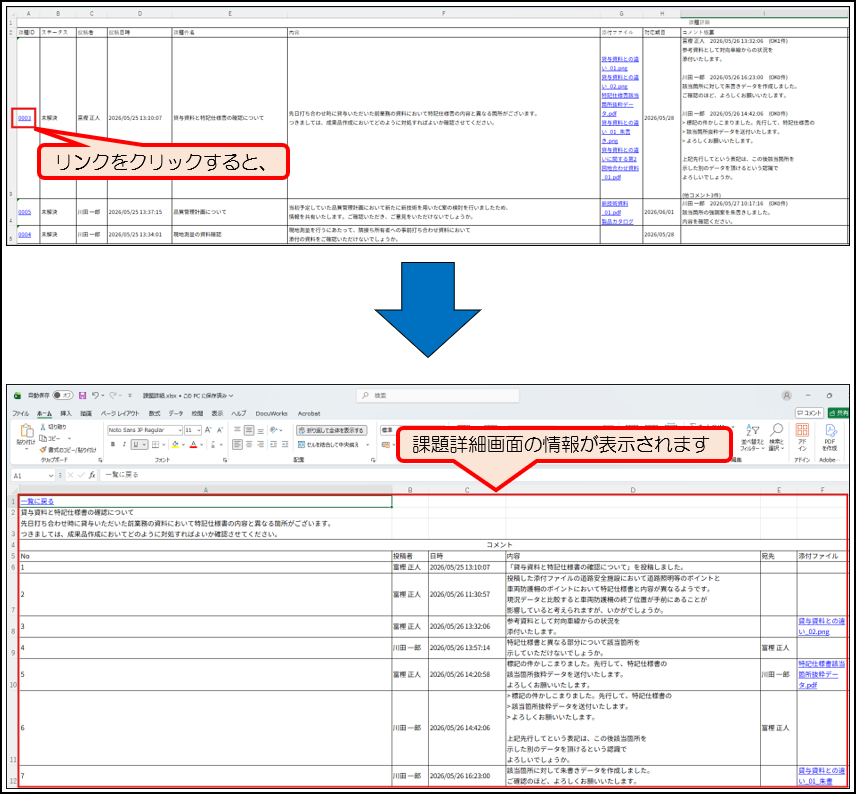The image size is (856, 794).
Task: Click issue ID link 0004 in top sheet
Action: tap(25, 234)
